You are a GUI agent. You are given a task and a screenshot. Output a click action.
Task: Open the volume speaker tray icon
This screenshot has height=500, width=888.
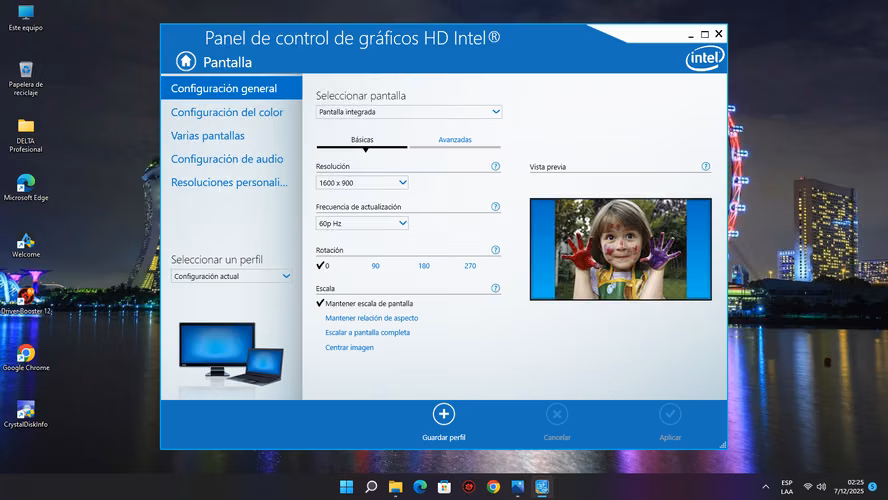coord(821,486)
